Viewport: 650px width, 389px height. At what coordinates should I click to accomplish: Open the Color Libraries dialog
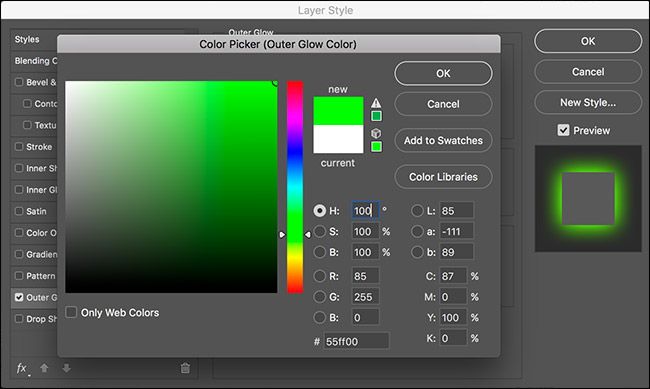(x=443, y=177)
